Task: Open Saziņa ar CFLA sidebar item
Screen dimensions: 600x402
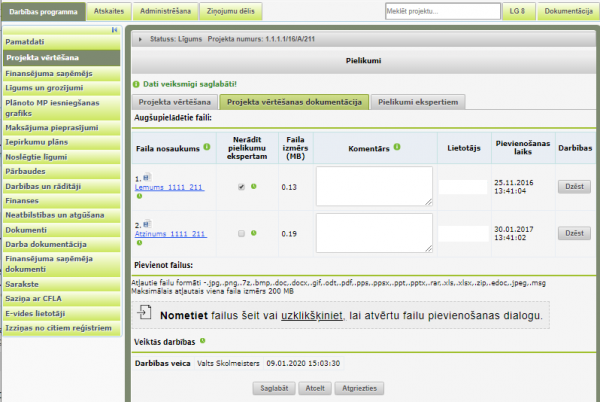Action: pyautogui.click(x=62, y=299)
